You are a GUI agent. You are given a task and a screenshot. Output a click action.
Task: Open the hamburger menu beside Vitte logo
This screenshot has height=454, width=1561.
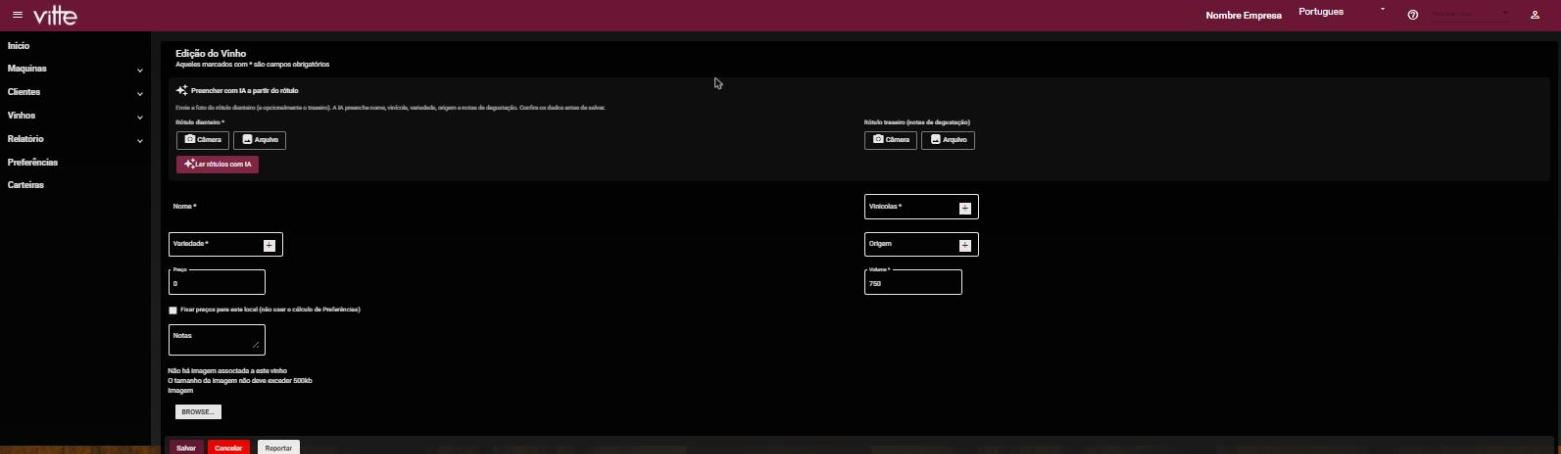coord(17,15)
